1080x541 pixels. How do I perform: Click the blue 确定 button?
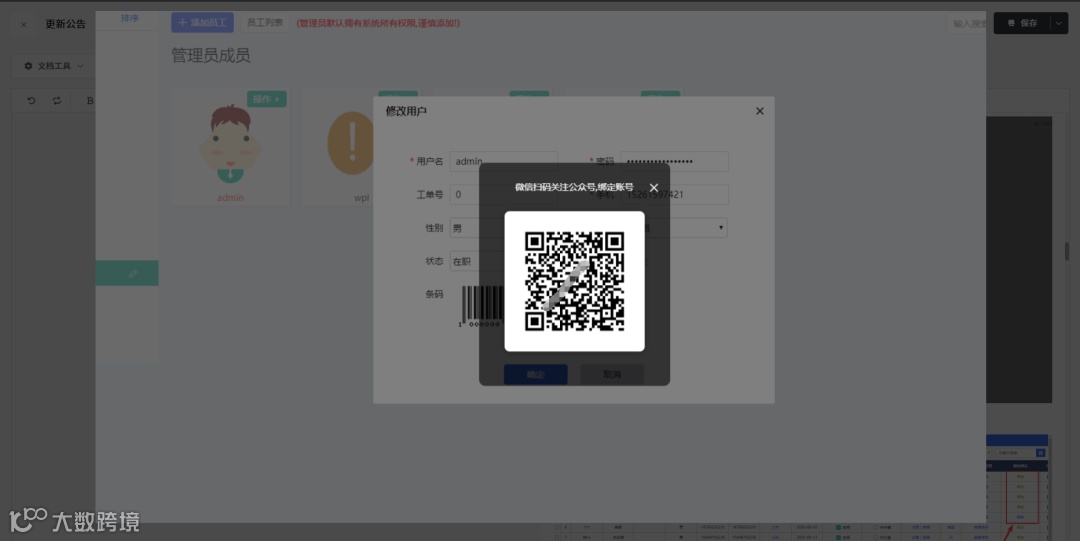[x=536, y=374]
